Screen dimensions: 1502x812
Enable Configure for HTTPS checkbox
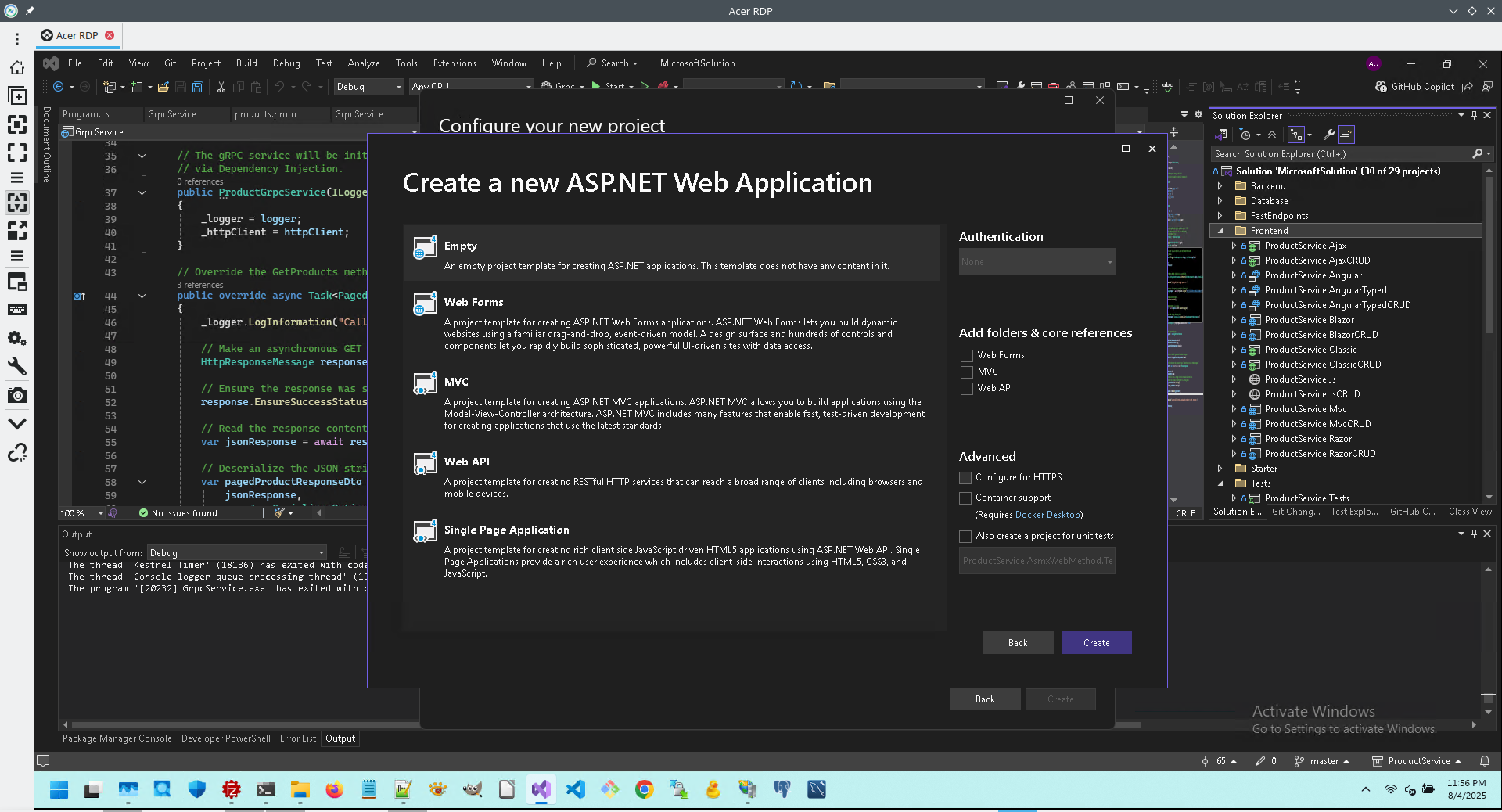click(x=965, y=477)
